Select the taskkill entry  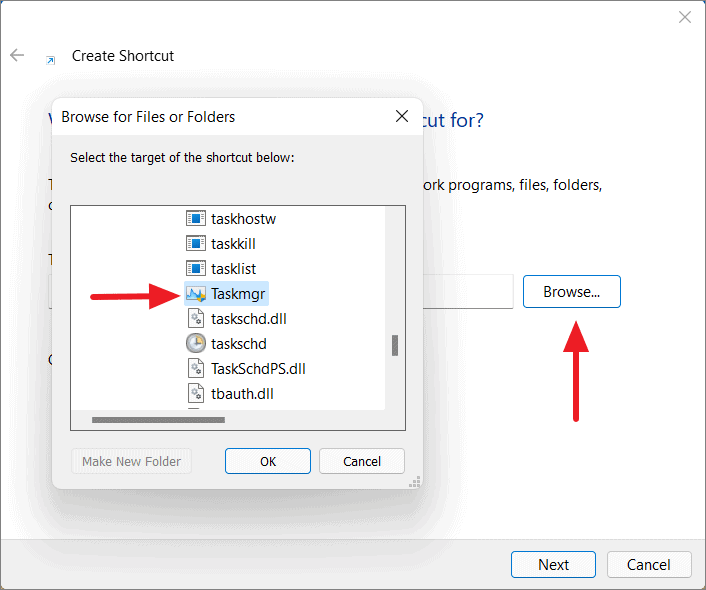221,244
